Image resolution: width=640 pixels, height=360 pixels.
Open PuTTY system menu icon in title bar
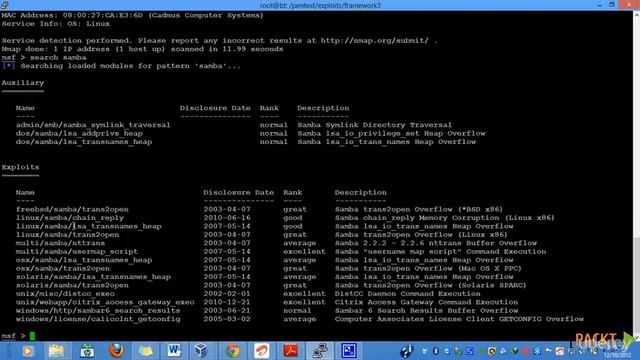(4, 5)
